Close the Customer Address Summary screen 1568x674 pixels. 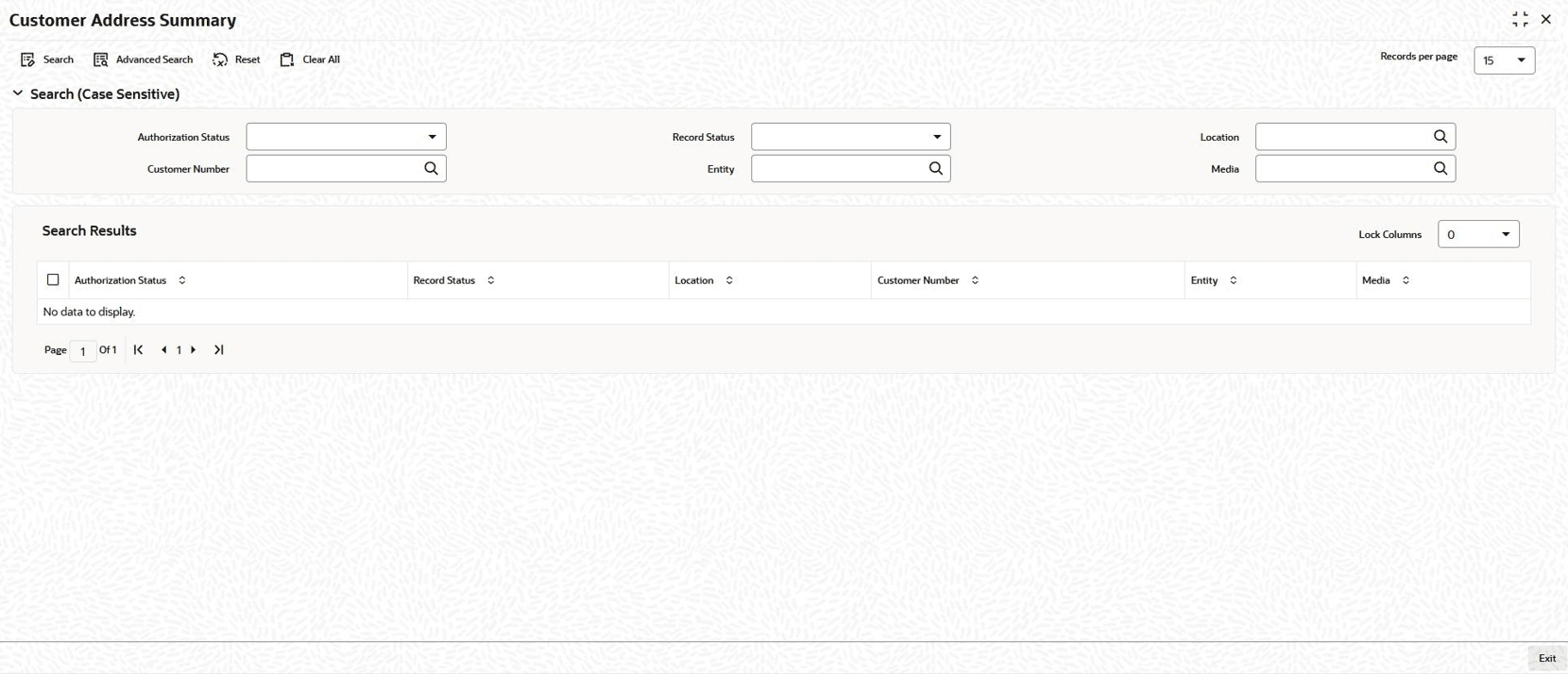1546,19
